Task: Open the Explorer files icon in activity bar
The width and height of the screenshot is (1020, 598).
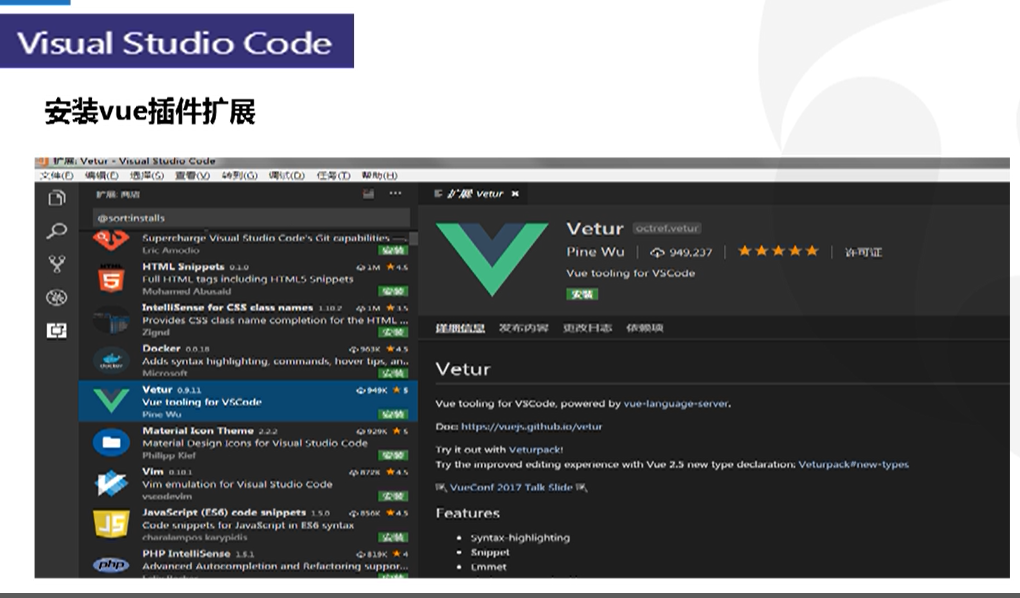Action: point(57,198)
